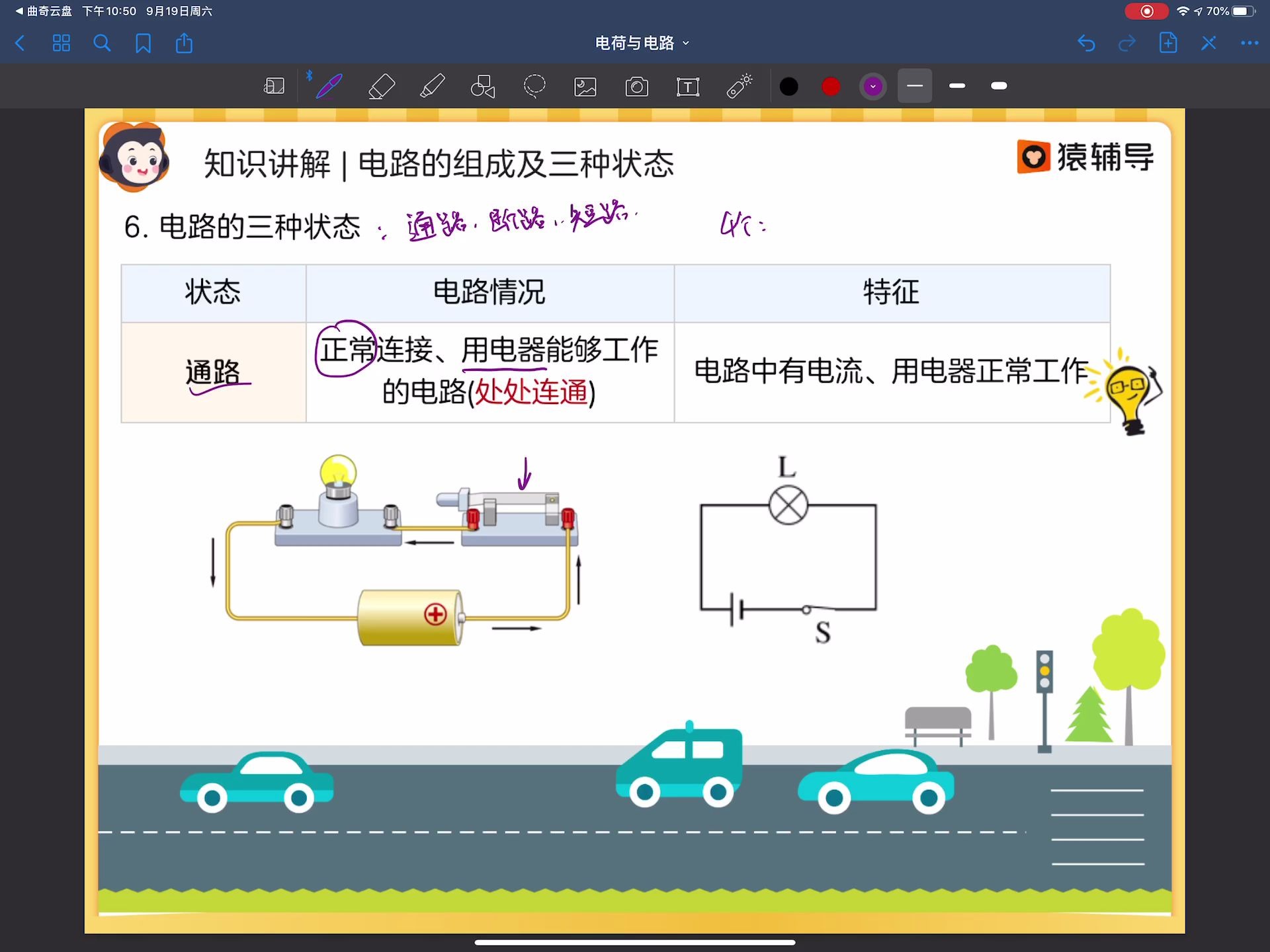Screen dimensions: 1270x952
Task: Switch to the Eraser tool
Action: pos(382,86)
